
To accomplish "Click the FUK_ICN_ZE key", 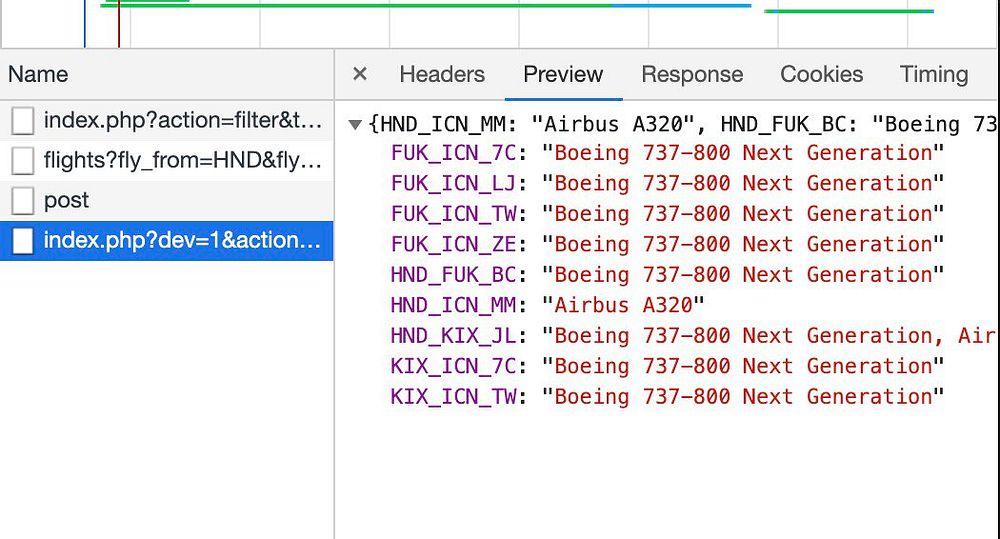I will click(453, 244).
